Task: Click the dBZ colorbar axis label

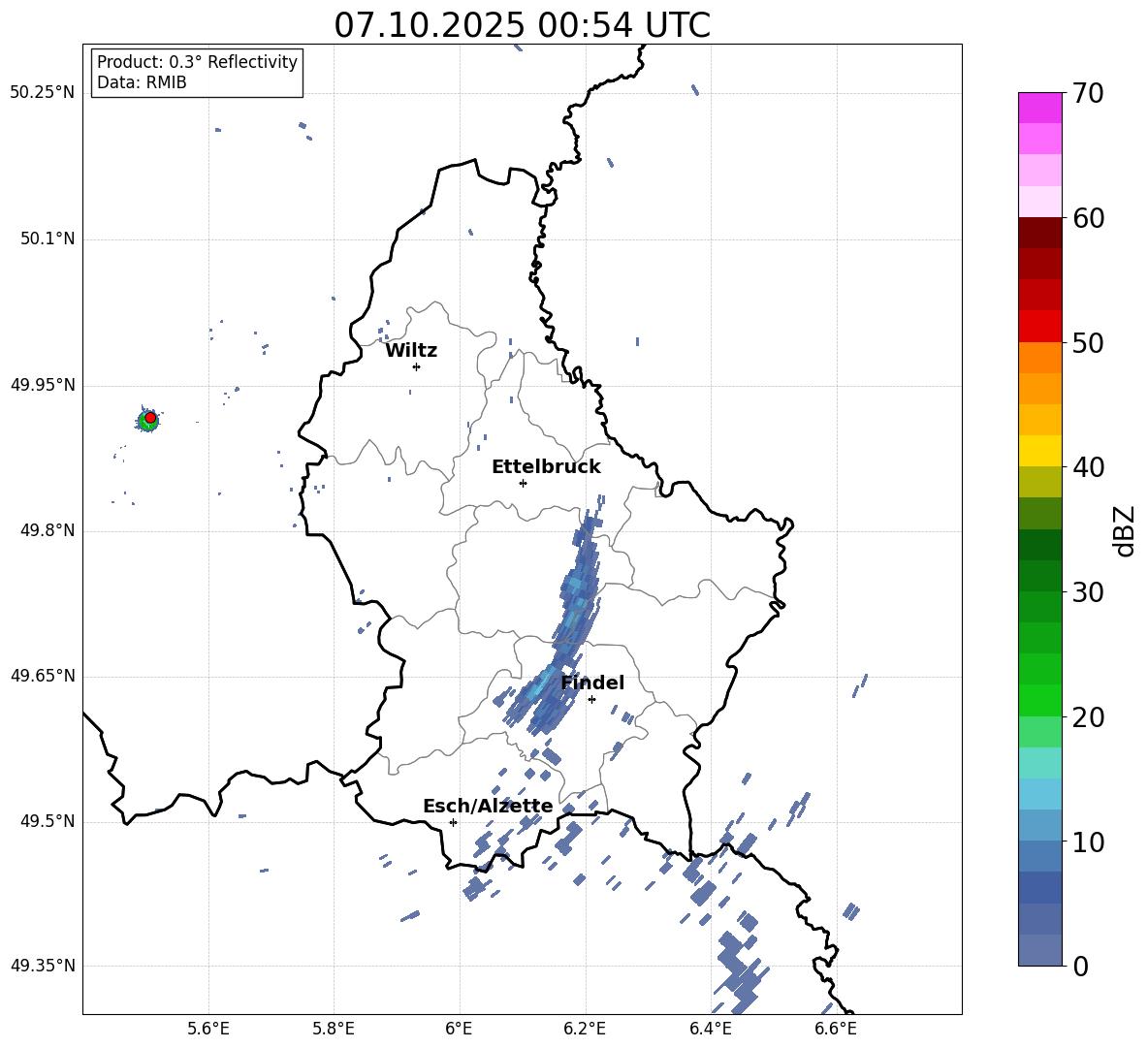Action: click(1126, 531)
